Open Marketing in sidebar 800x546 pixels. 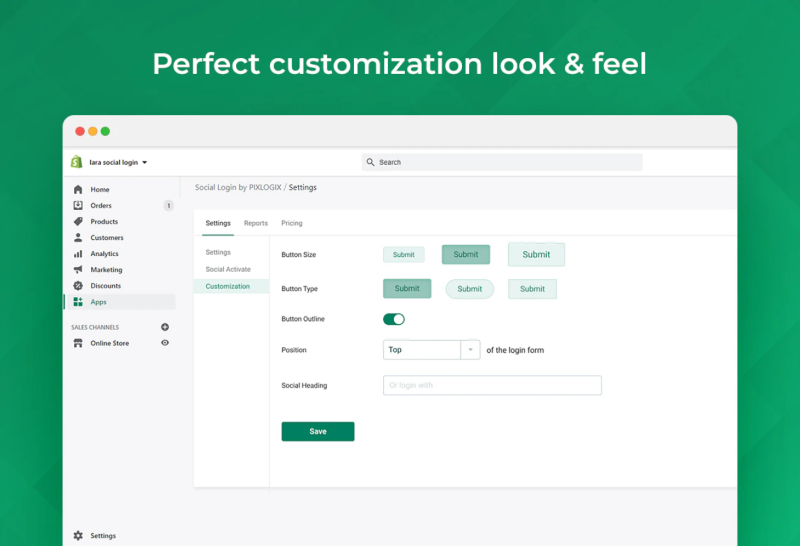[x=106, y=269]
